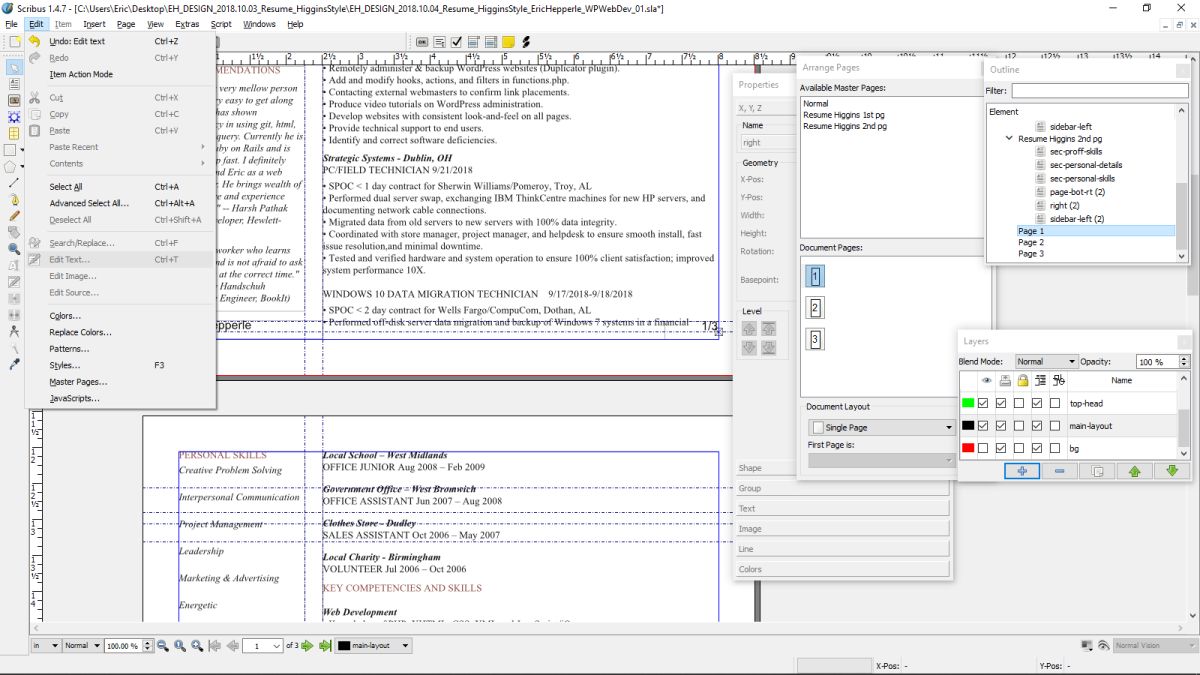Click the Outline Filter input field
Screen dimensions: 1200x675
tap(1099, 91)
